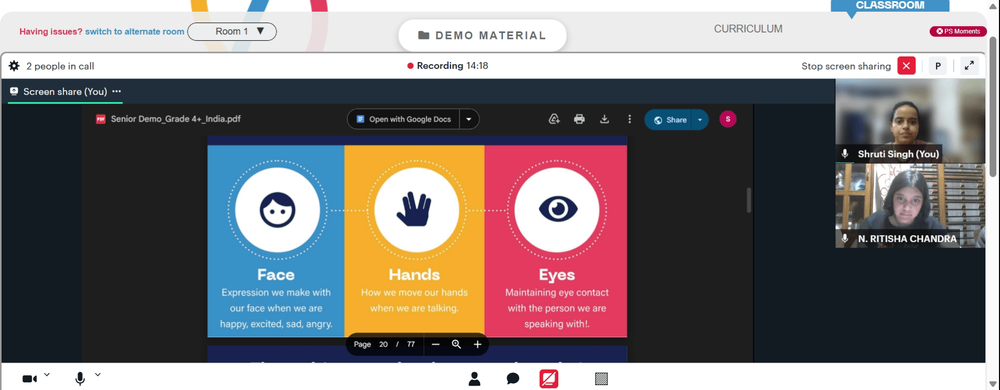Image resolution: width=1000 pixels, height=390 pixels.
Task: Toggle the camera on or off
Action: point(29,379)
